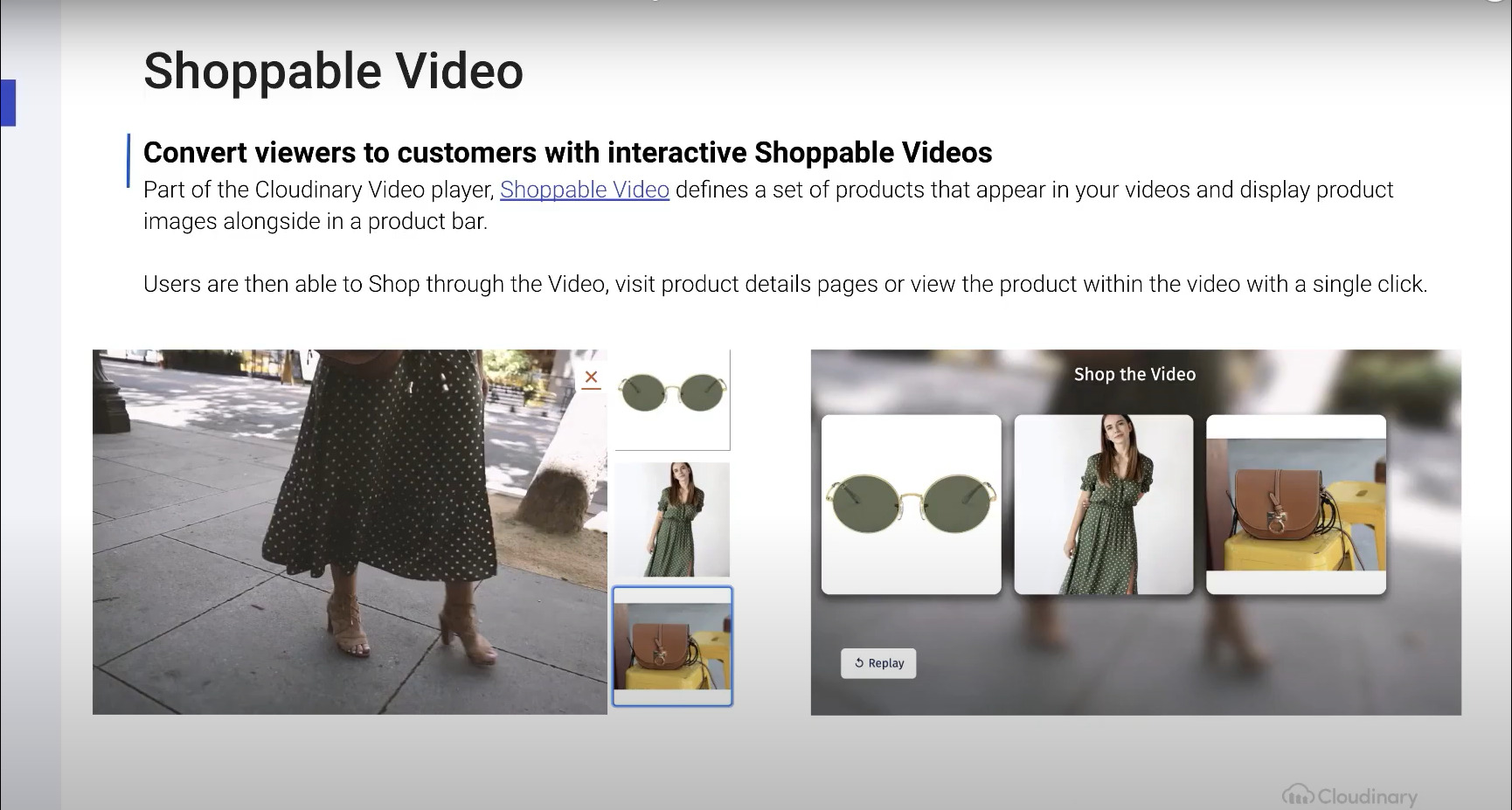Open the large sunglasses card under Shop the Video
Viewport: 1512px width, 810px height.
tap(911, 505)
